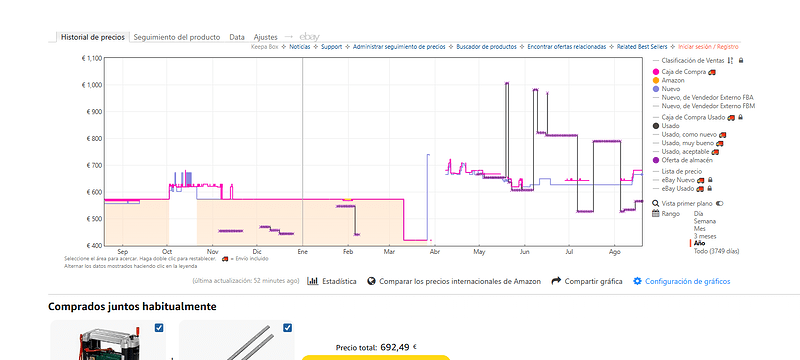Click Iniciar sesión / Registro
800x360 pixels.
click(708, 47)
